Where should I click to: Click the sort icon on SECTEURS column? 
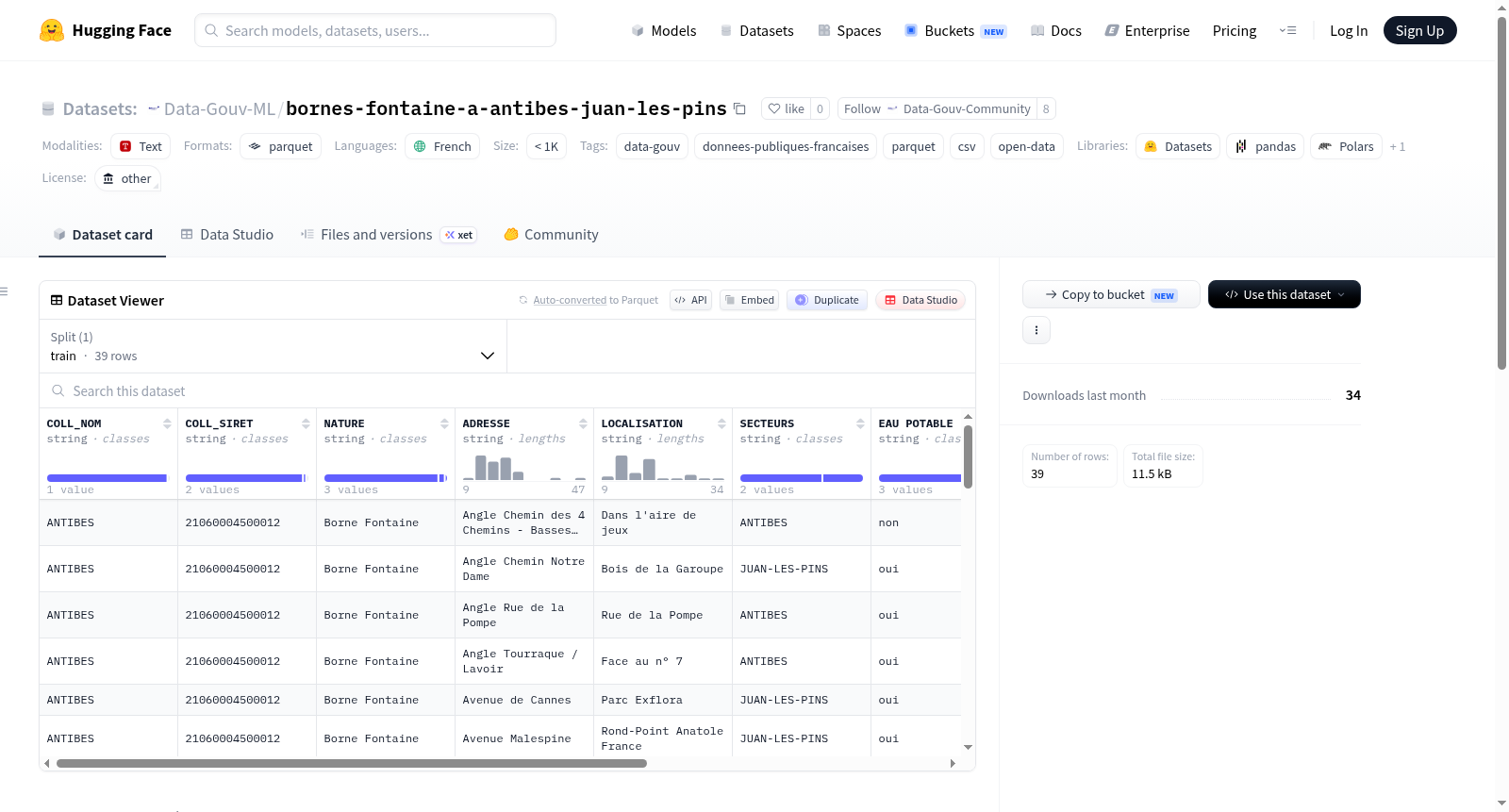pos(860,423)
